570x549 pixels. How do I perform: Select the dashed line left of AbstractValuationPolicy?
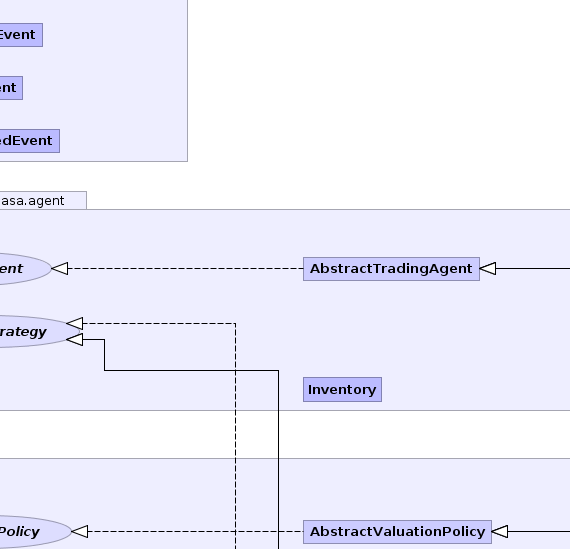point(196,532)
